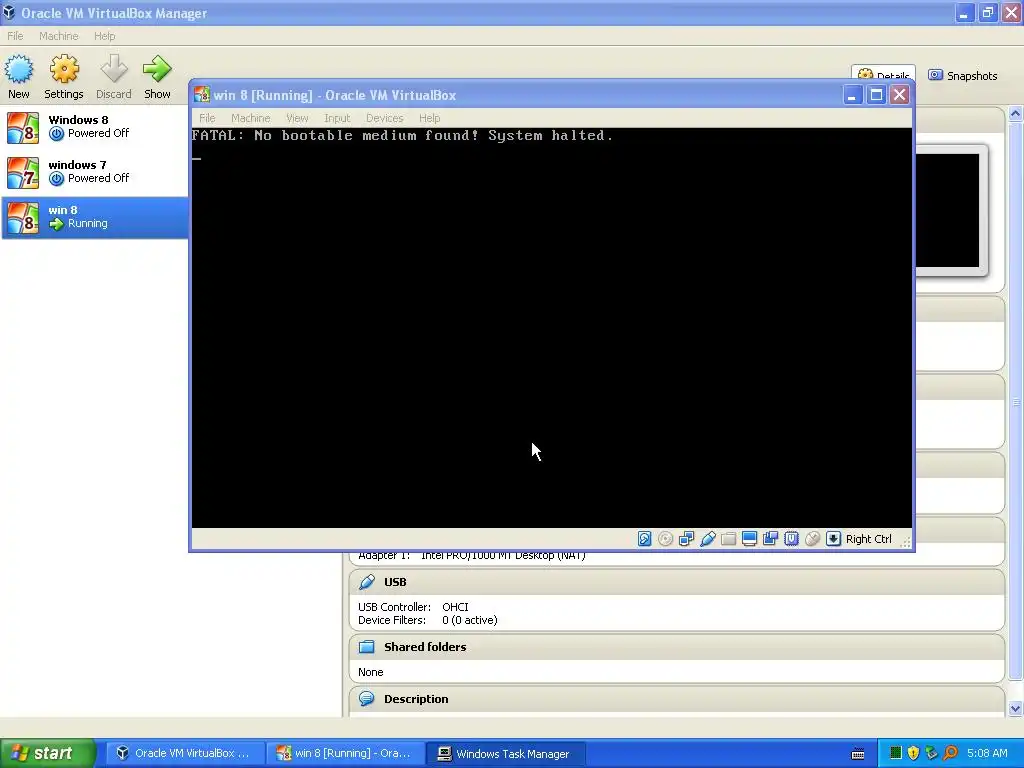Viewport: 1024px width, 768px height.
Task: Click the mouse integration icon in VM status bar
Action: coord(812,539)
